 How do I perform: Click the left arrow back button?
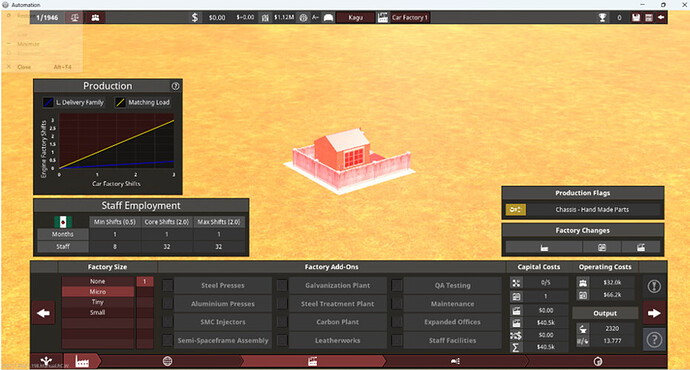[44, 313]
